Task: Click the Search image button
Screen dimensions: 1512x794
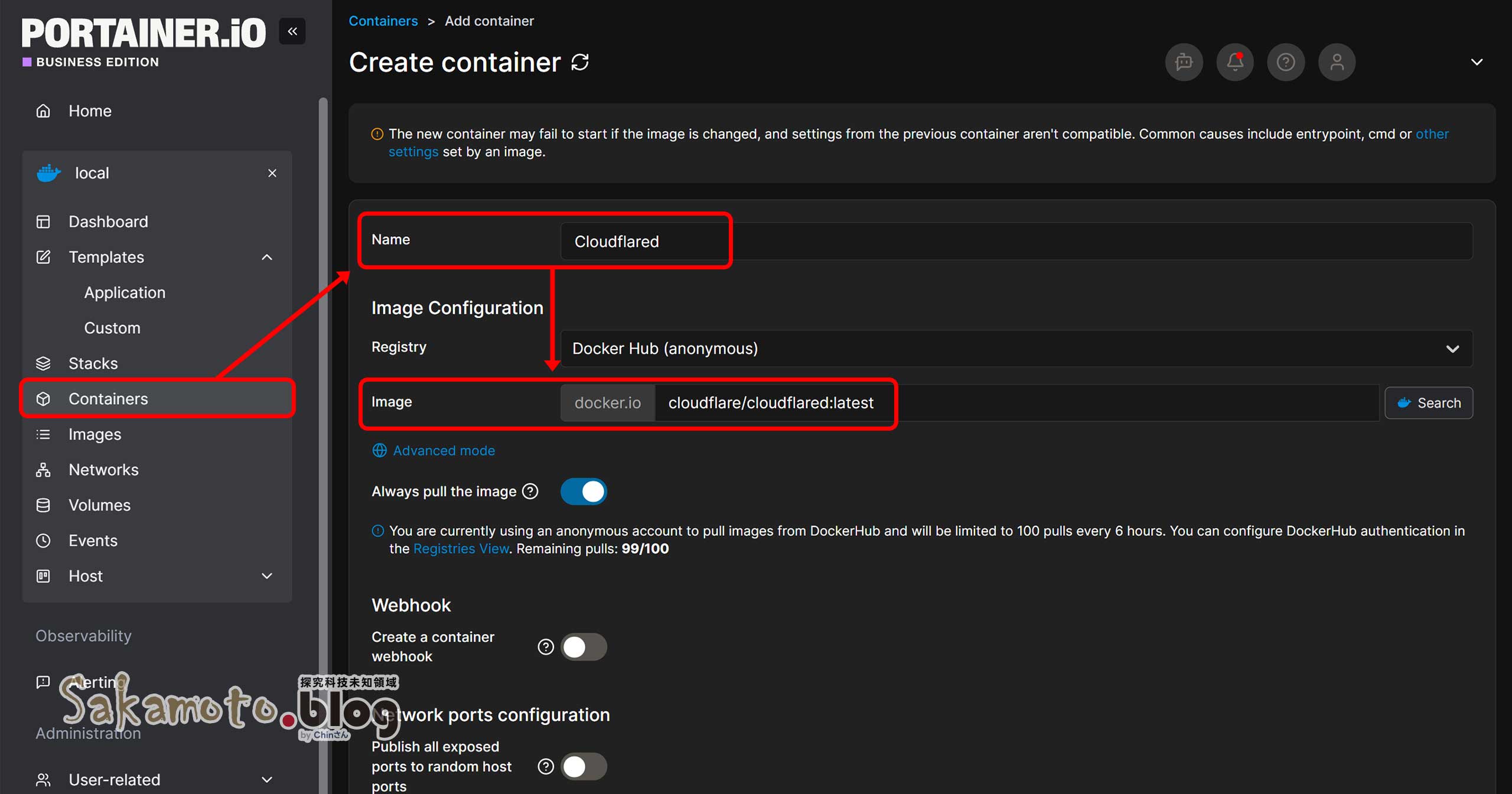Action: [x=1428, y=403]
